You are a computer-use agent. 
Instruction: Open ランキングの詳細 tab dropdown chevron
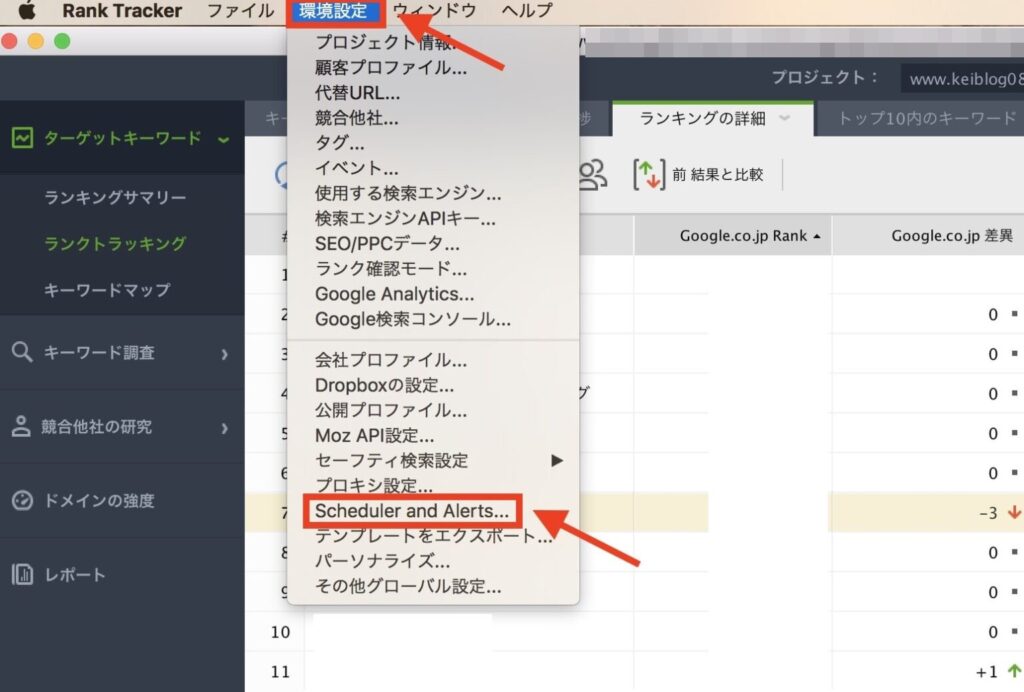(x=784, y=118)
